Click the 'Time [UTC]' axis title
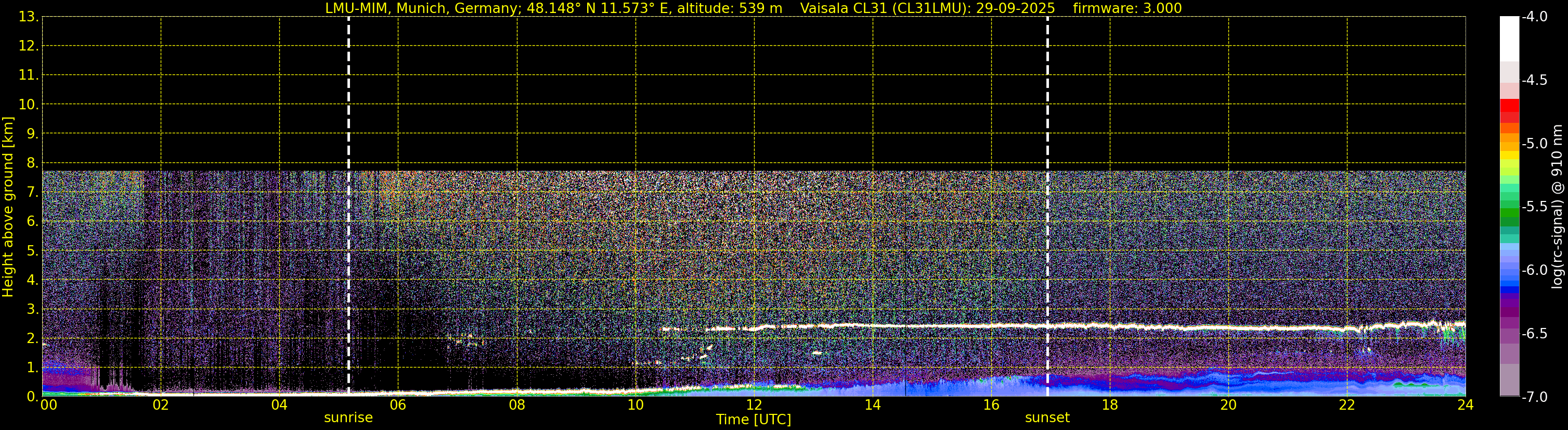The width and height of the screenshot is (1568, 430). 754,420
